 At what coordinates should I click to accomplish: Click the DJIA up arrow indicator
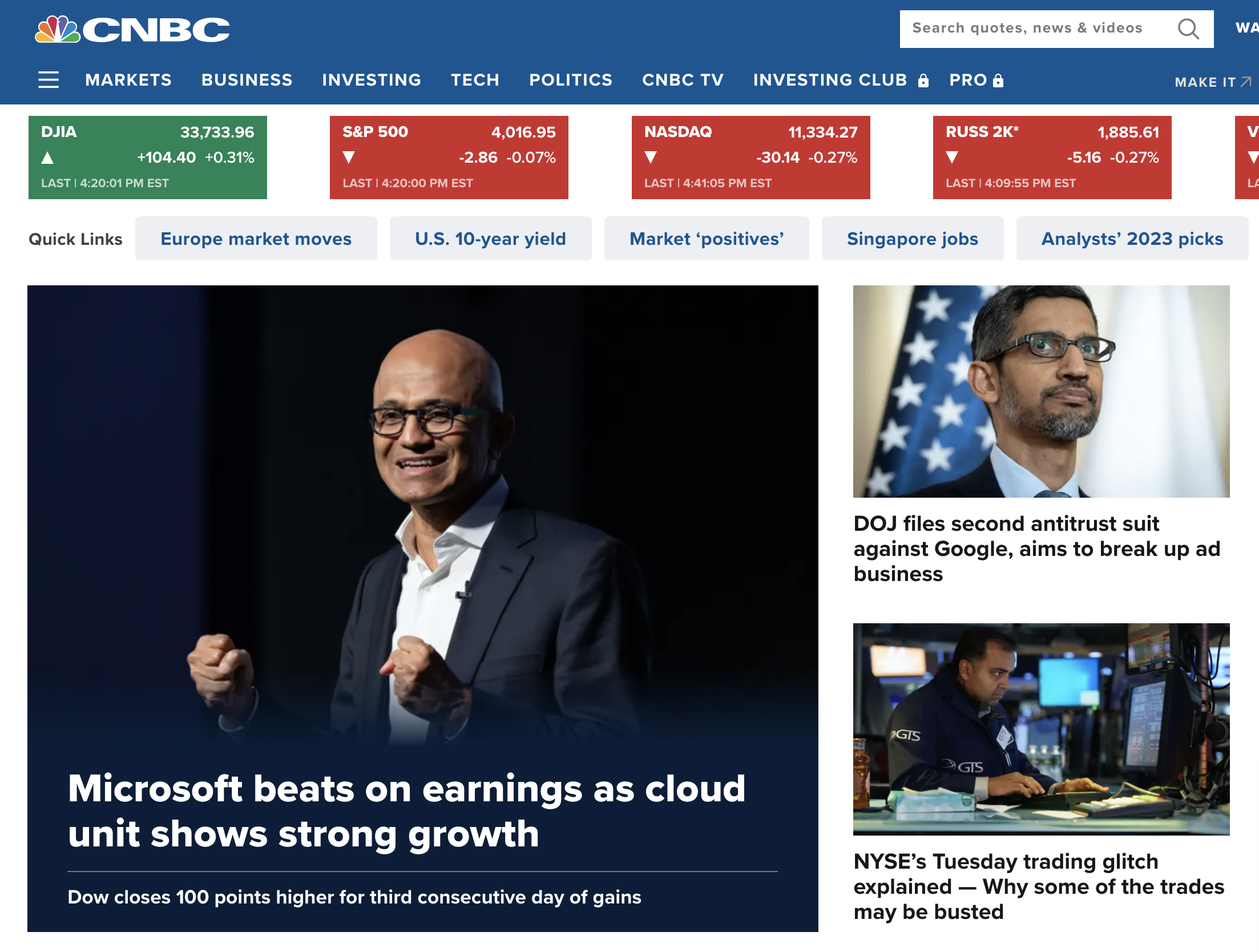[x=48, y=158]
